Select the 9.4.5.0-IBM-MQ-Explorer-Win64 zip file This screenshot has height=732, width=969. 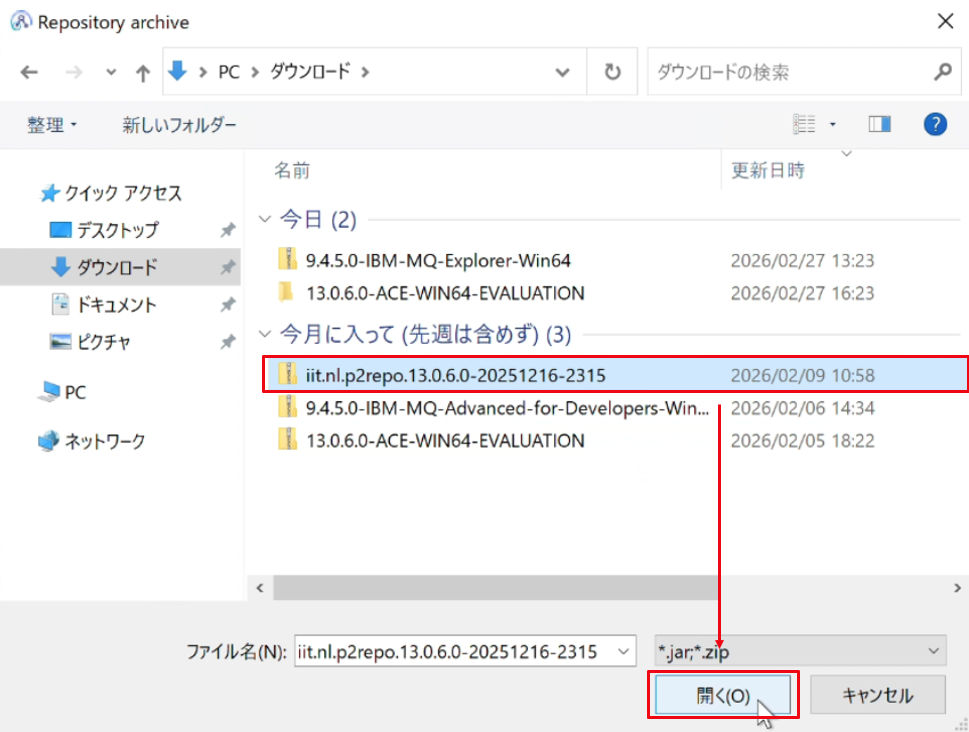(438, 260)
